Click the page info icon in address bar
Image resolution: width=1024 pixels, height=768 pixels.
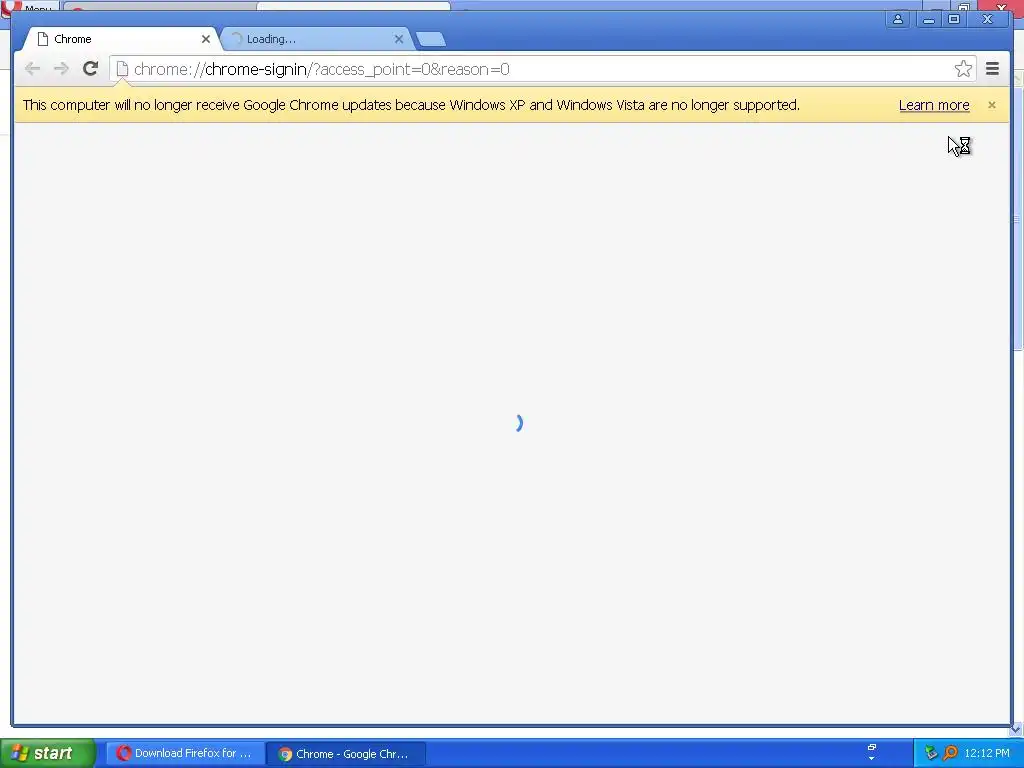122,69
